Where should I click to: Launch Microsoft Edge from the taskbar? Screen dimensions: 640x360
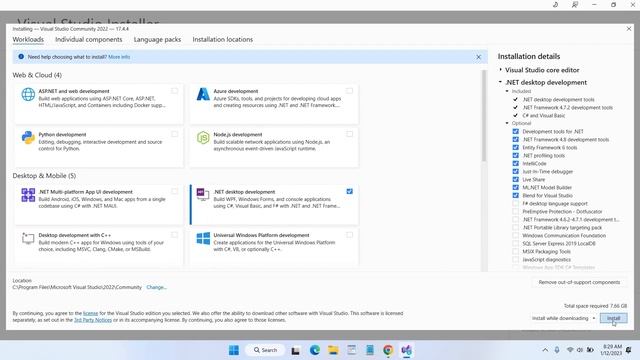point(315,350)
